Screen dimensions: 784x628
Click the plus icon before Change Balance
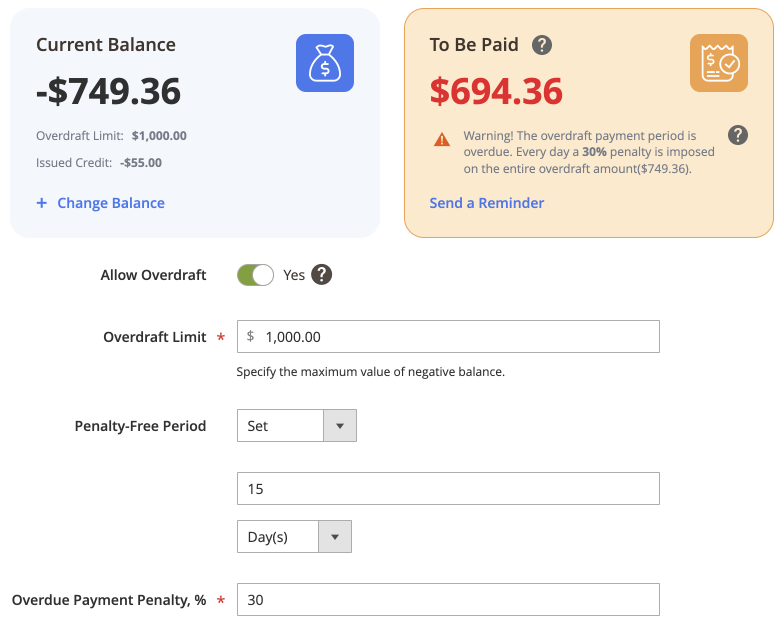(42, 202)
